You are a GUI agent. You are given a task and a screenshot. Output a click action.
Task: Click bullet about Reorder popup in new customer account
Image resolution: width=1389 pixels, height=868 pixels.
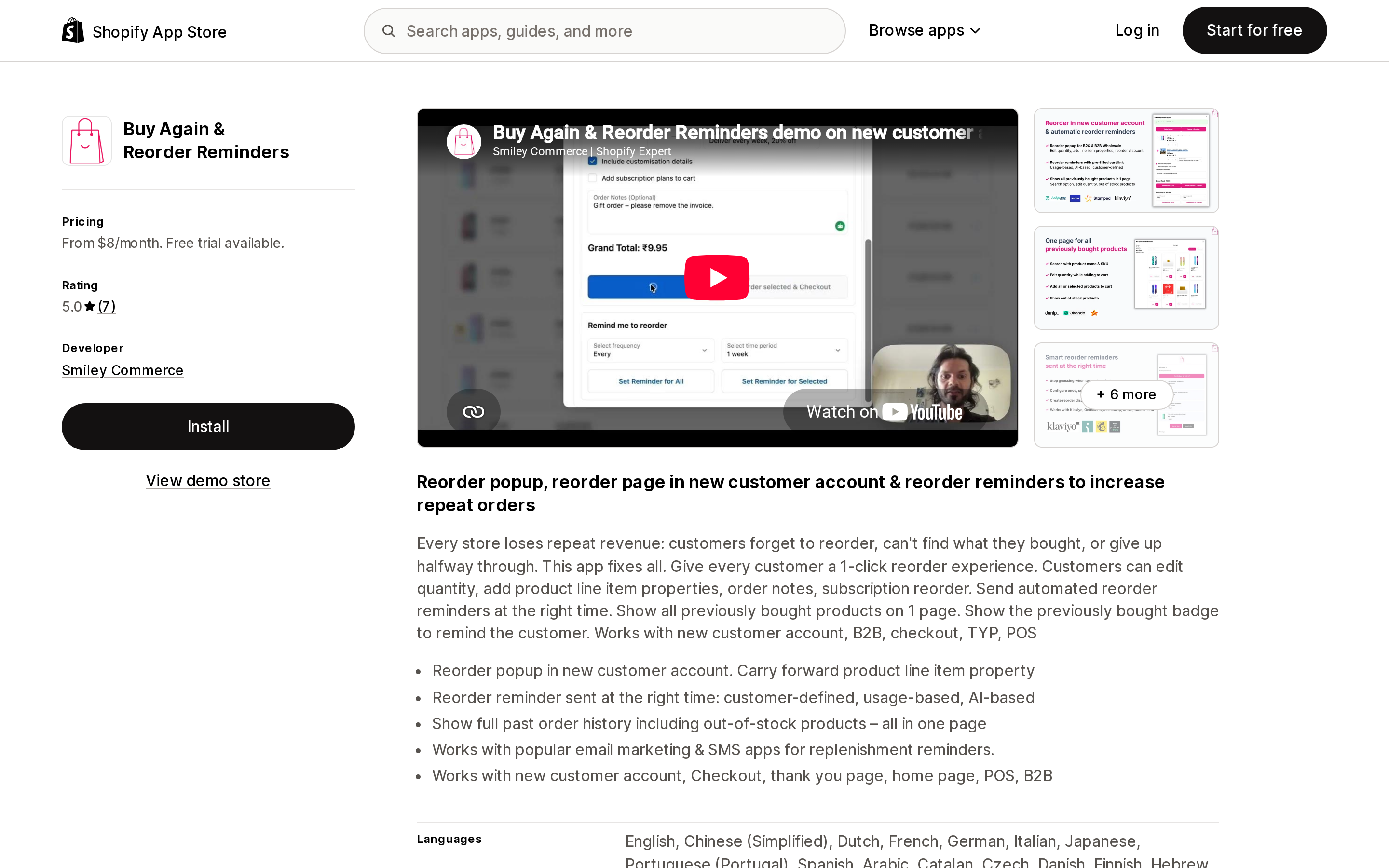pos(733,670)
